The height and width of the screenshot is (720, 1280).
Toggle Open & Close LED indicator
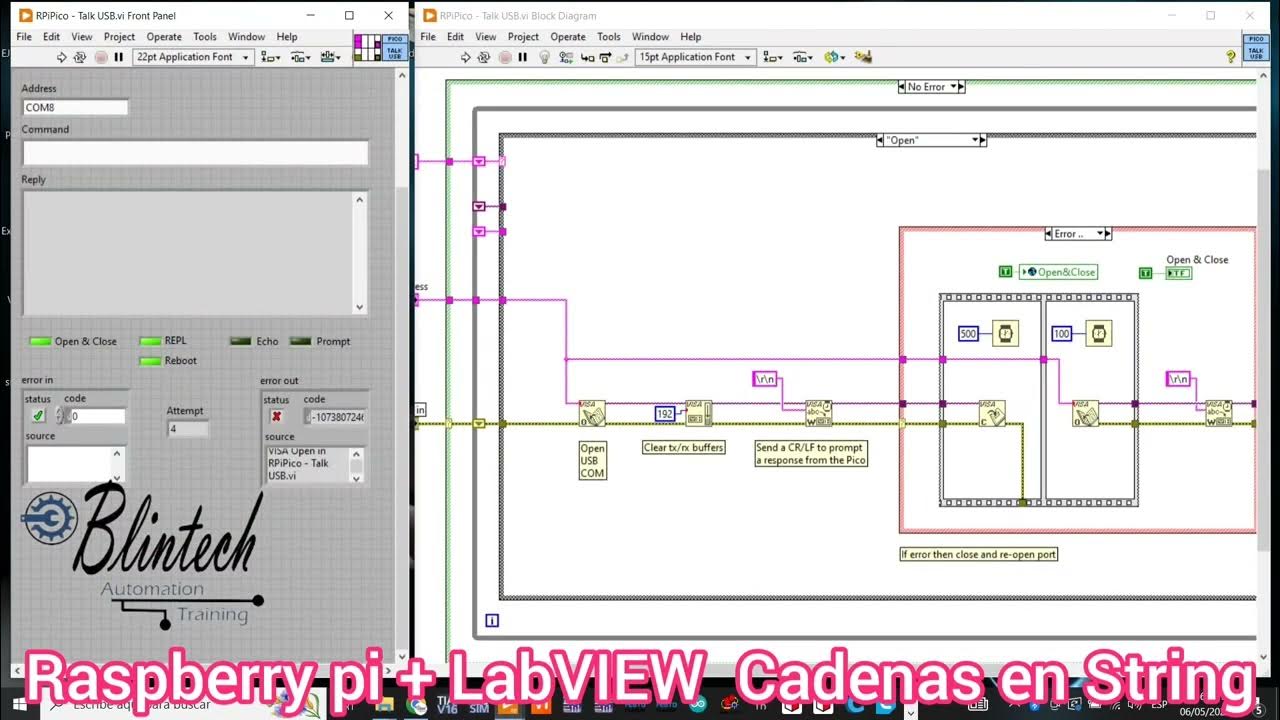[40, 342]
